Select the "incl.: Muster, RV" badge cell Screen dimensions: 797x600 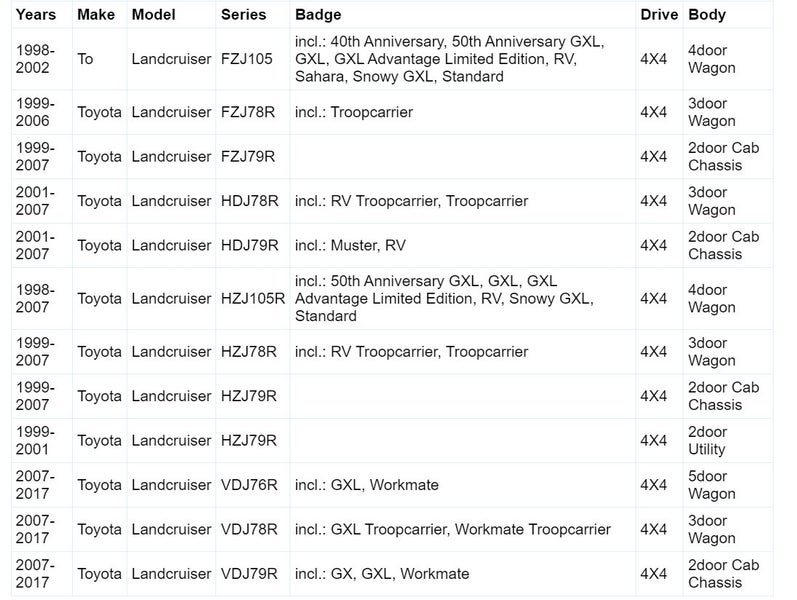coord(350,245)
